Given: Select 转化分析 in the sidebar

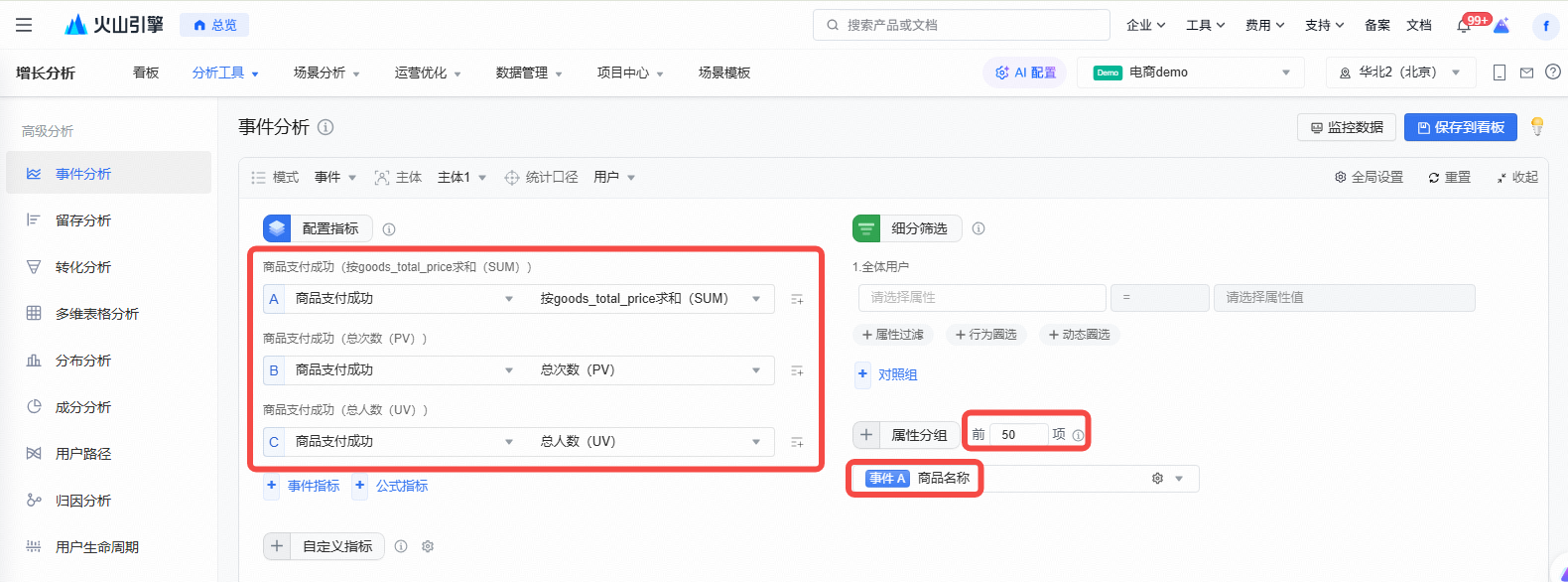Looking at the screenshot, I should [108, 266].
